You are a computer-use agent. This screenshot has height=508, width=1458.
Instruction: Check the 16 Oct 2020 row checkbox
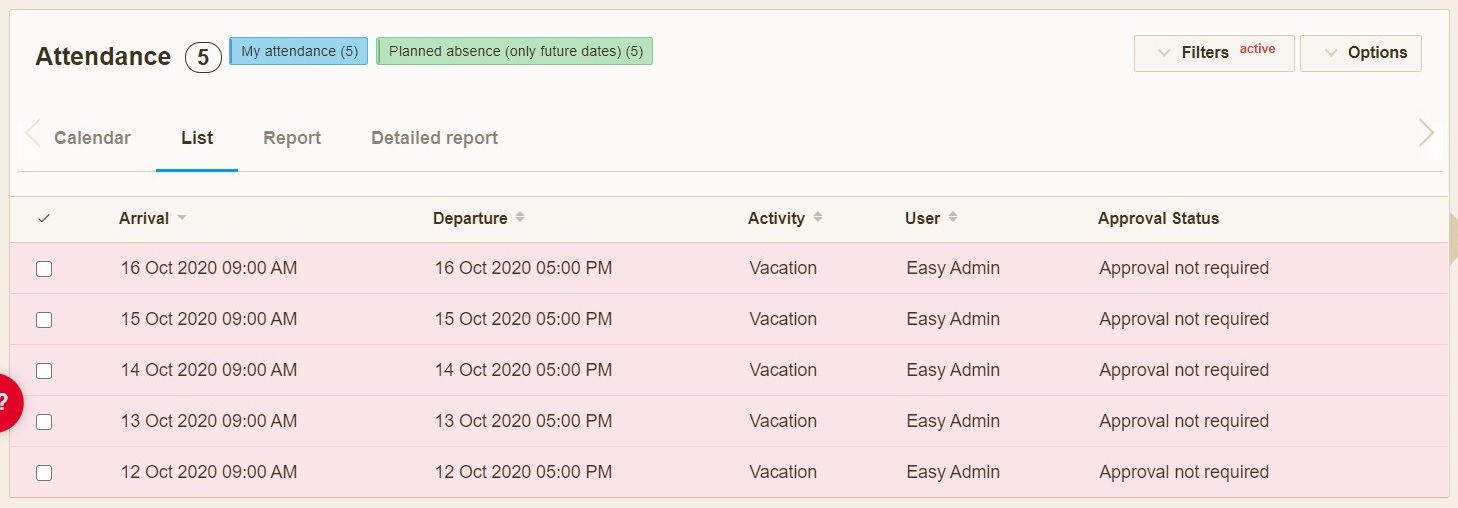click(x=44, y=269)
